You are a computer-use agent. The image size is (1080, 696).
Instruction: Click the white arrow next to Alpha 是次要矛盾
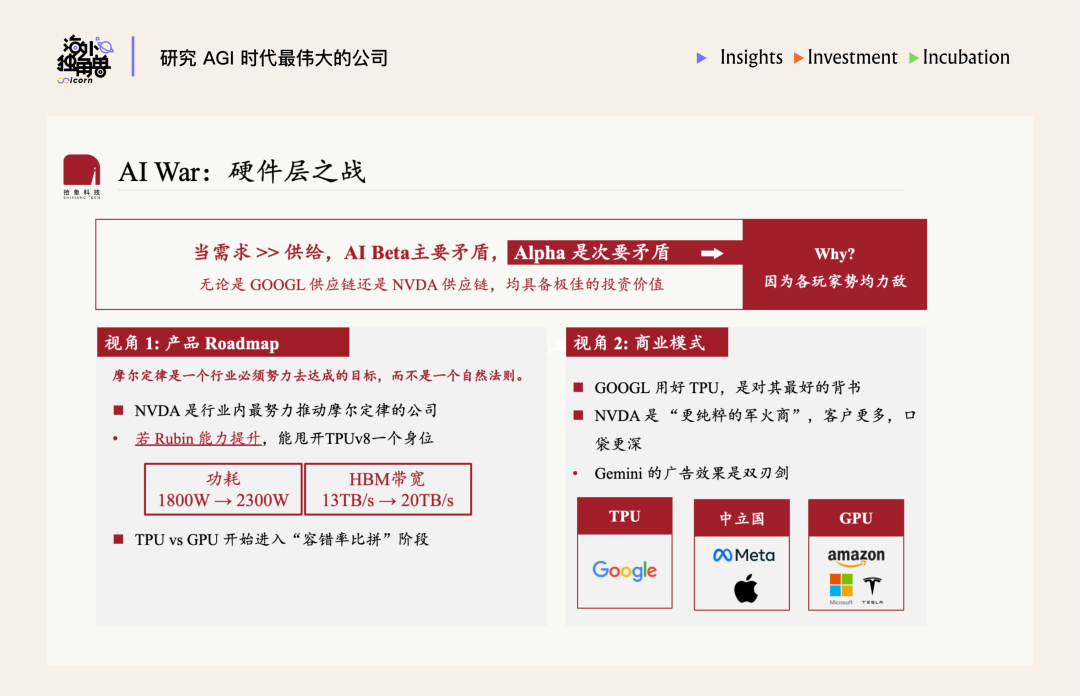(712, 254)
